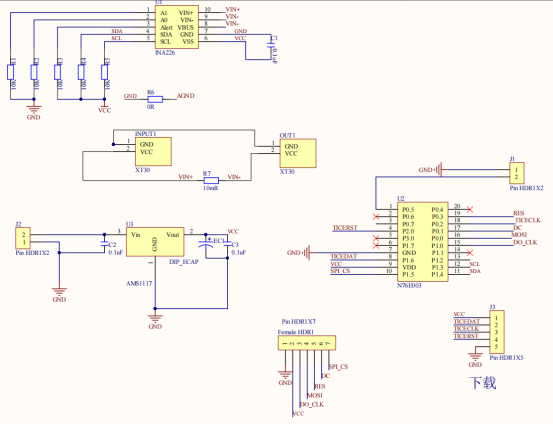Click the INPUT1 XT30 connector

coord(153,151)
